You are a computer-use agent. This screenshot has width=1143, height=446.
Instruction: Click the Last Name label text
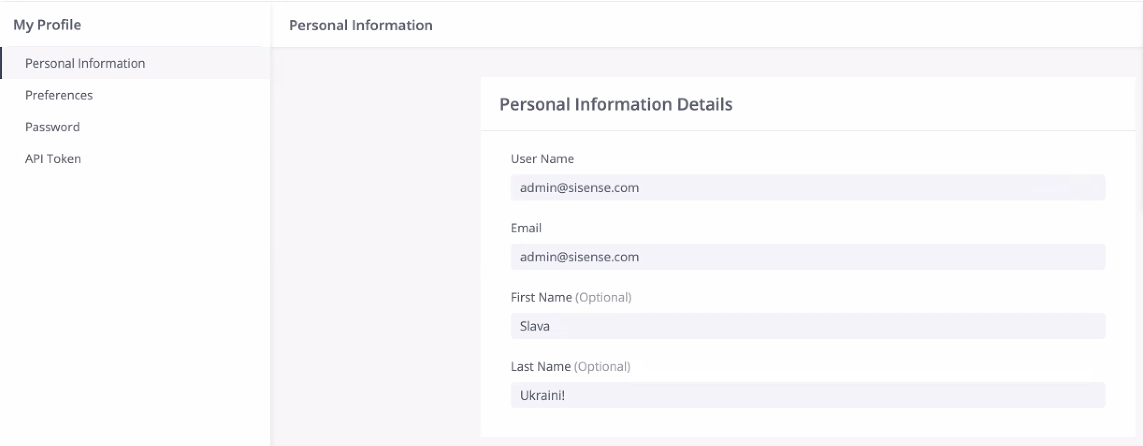pos(541,367)
